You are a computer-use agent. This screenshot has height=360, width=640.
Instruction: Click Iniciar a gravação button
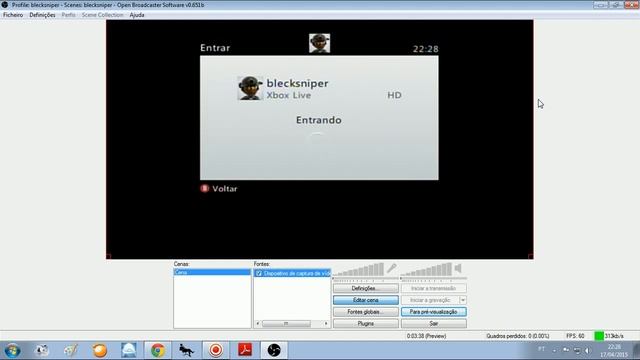pos(430,300)
